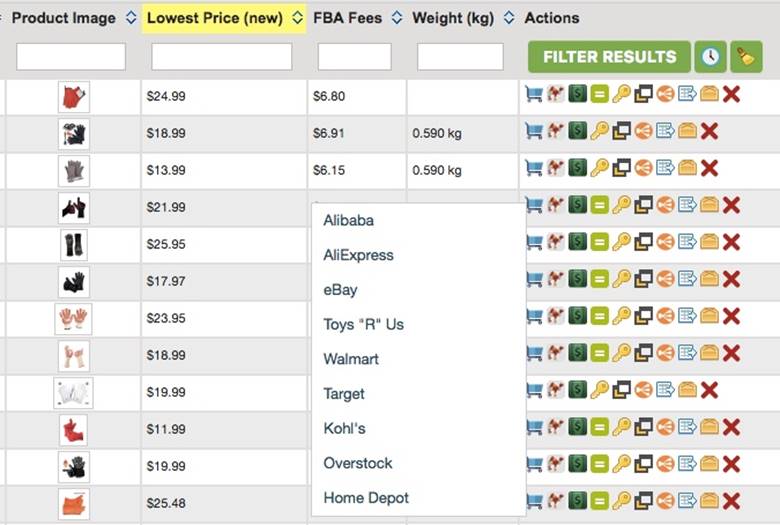Click the green equals icon in $17.97 row
This screenshot has height=525, width=780.
tap(599, 279)
